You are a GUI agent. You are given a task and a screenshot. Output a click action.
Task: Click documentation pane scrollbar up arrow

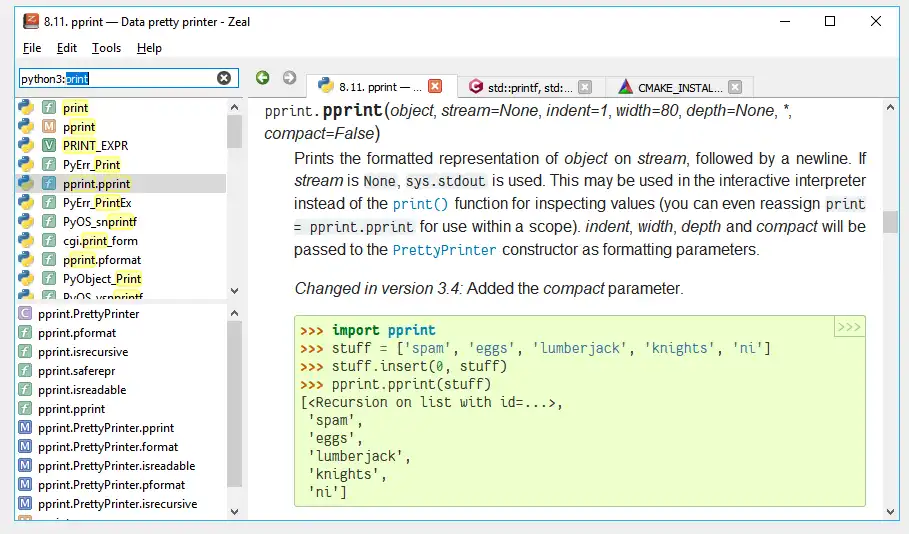tap(890, 107)
